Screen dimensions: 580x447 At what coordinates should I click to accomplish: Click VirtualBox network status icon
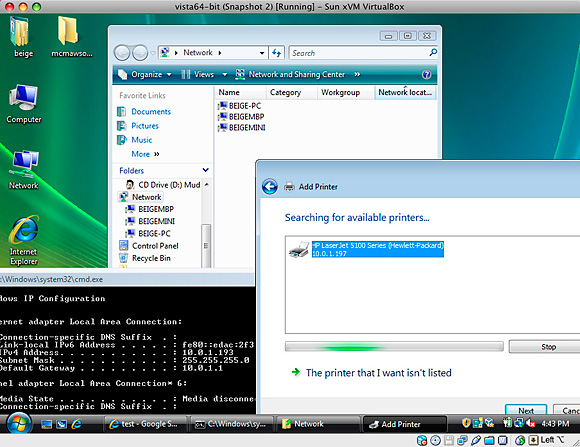coord(462,440)
